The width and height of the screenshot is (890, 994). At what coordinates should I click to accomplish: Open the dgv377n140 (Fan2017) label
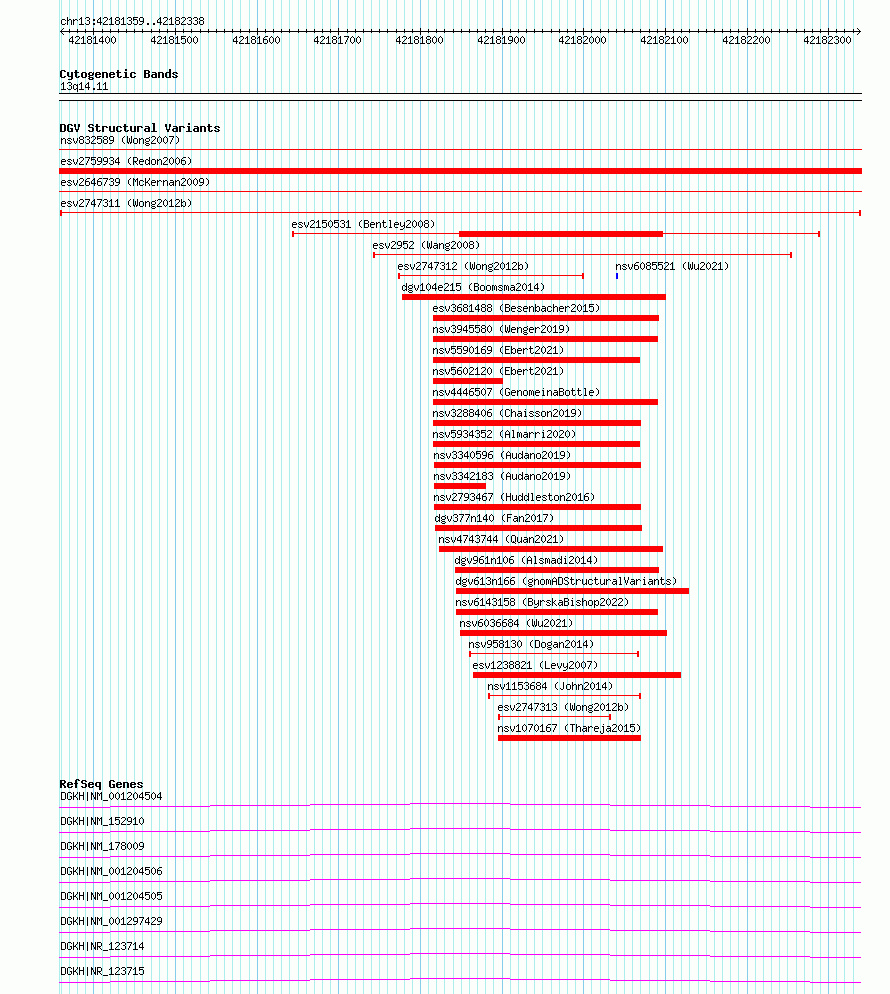494,518
